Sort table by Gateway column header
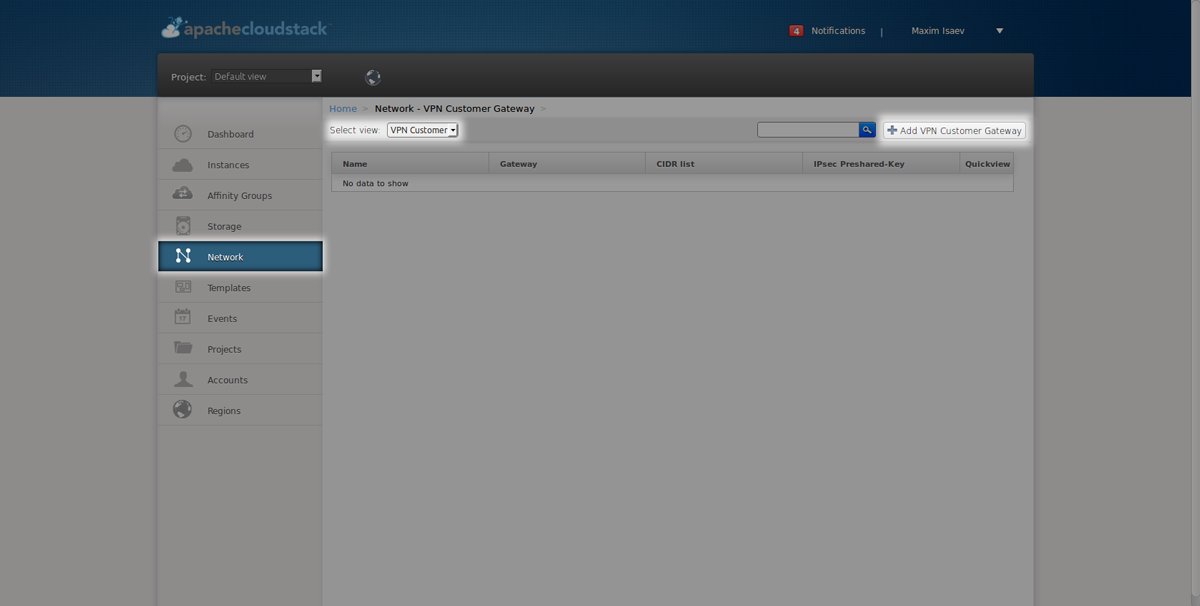 coord(567,163)
